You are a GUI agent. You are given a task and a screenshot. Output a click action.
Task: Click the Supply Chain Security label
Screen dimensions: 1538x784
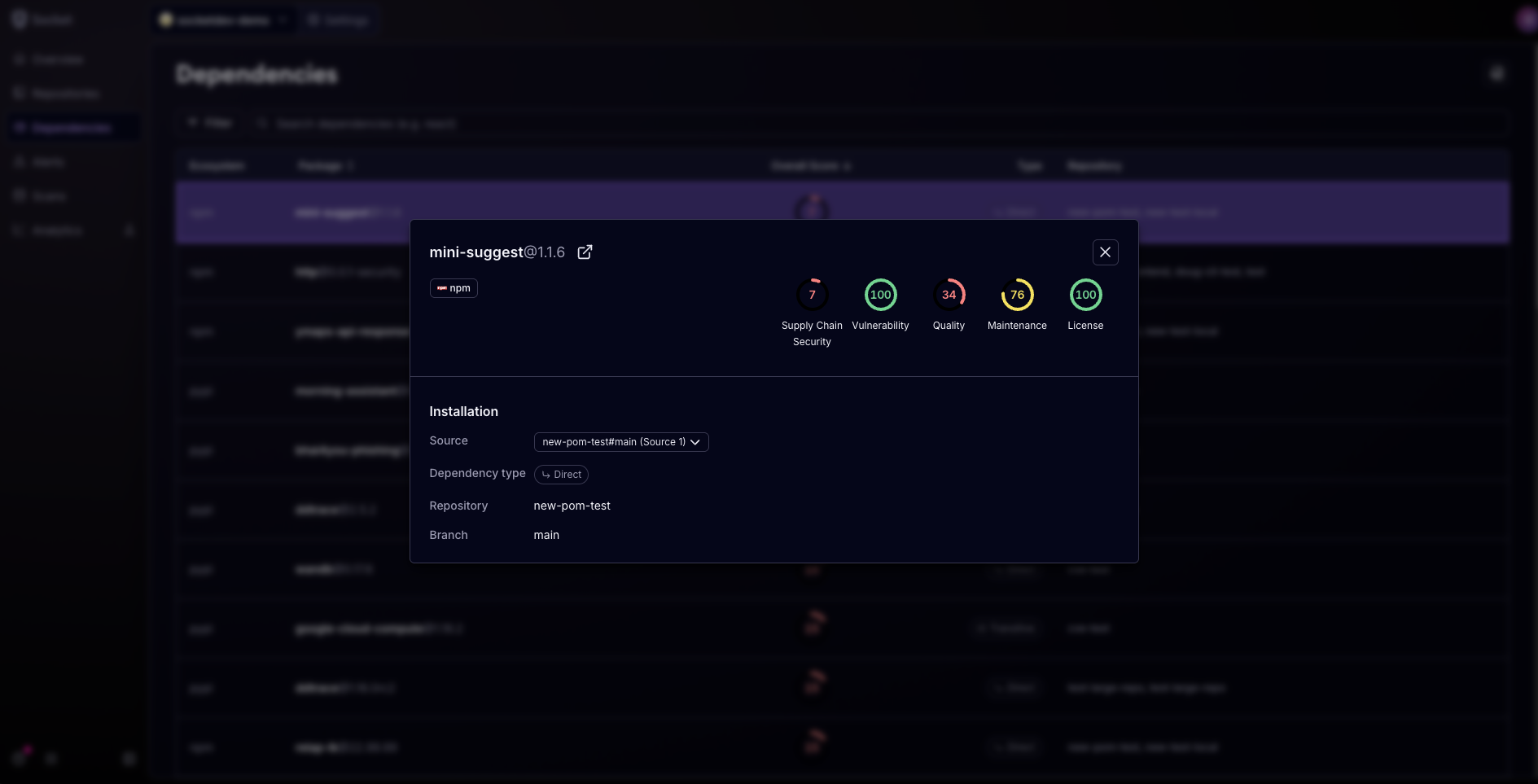(x=812, y=334)
